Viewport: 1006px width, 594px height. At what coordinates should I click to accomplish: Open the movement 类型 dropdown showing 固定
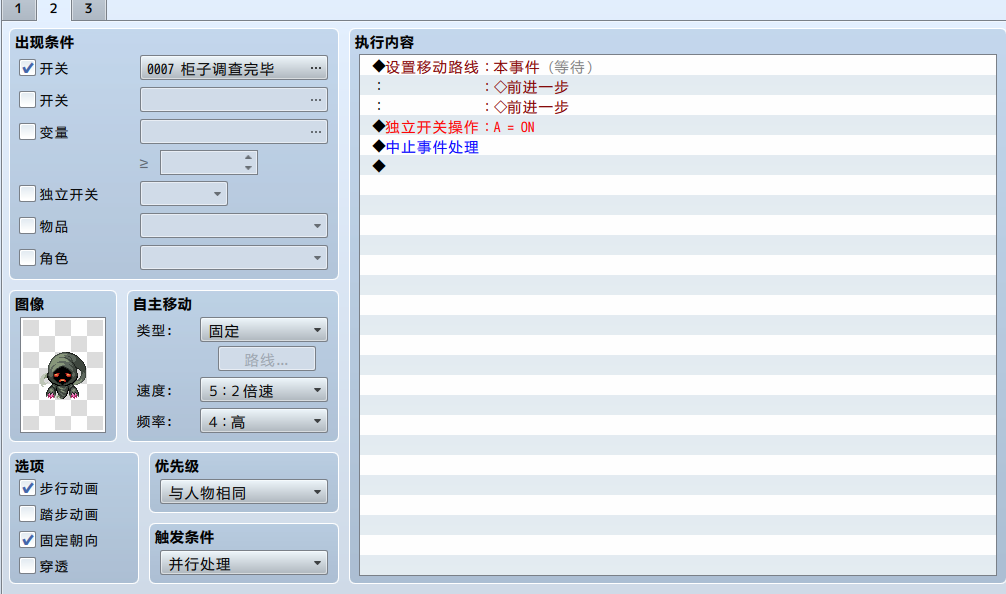click(264, 330)
